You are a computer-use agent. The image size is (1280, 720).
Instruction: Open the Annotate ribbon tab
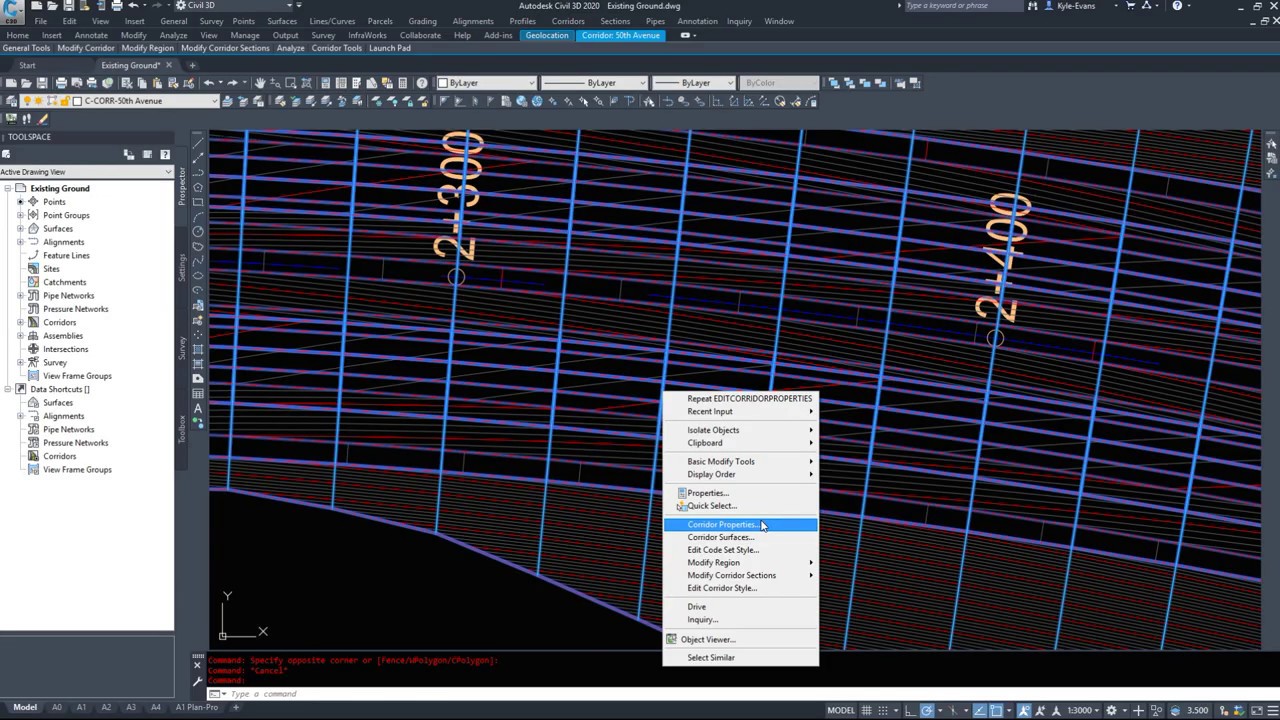(x=91, y=35)
